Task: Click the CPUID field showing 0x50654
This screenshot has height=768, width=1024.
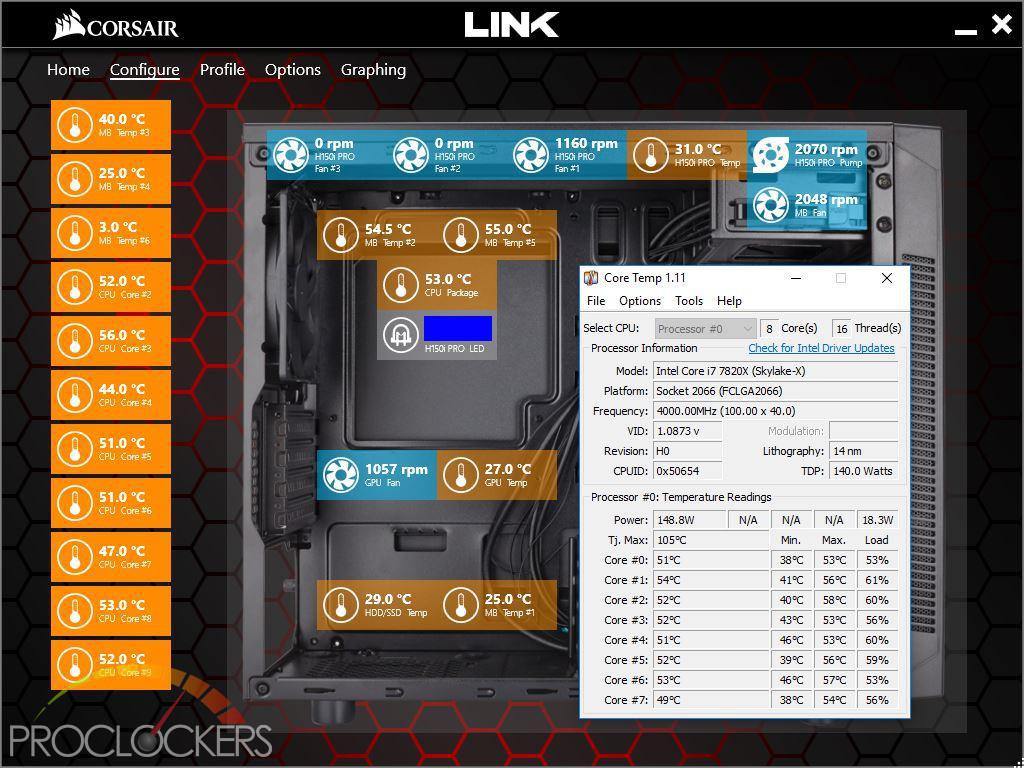Action: pos(688,471)
